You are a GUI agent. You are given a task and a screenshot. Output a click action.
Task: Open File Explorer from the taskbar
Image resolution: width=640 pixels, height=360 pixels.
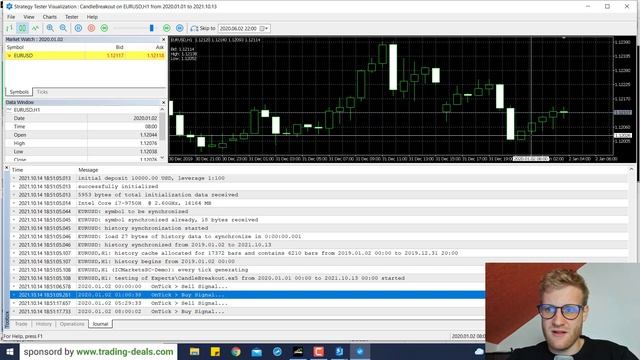click(x=195, y=352)
